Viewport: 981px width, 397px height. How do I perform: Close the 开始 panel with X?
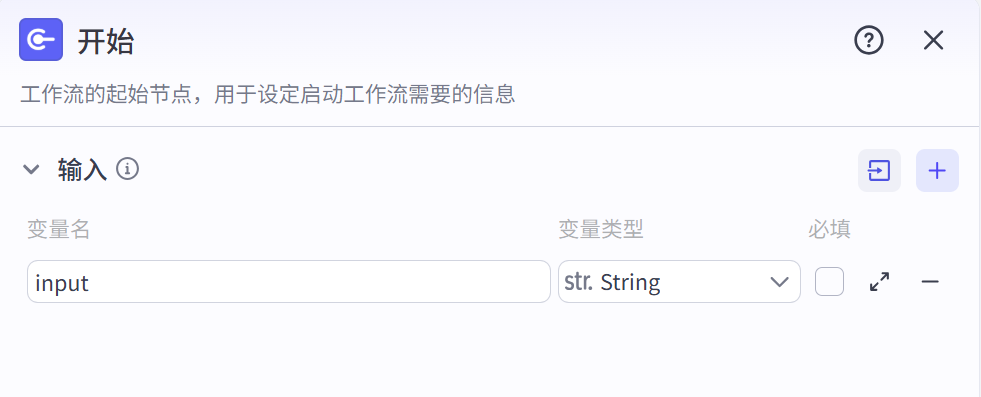pos(933,41)
